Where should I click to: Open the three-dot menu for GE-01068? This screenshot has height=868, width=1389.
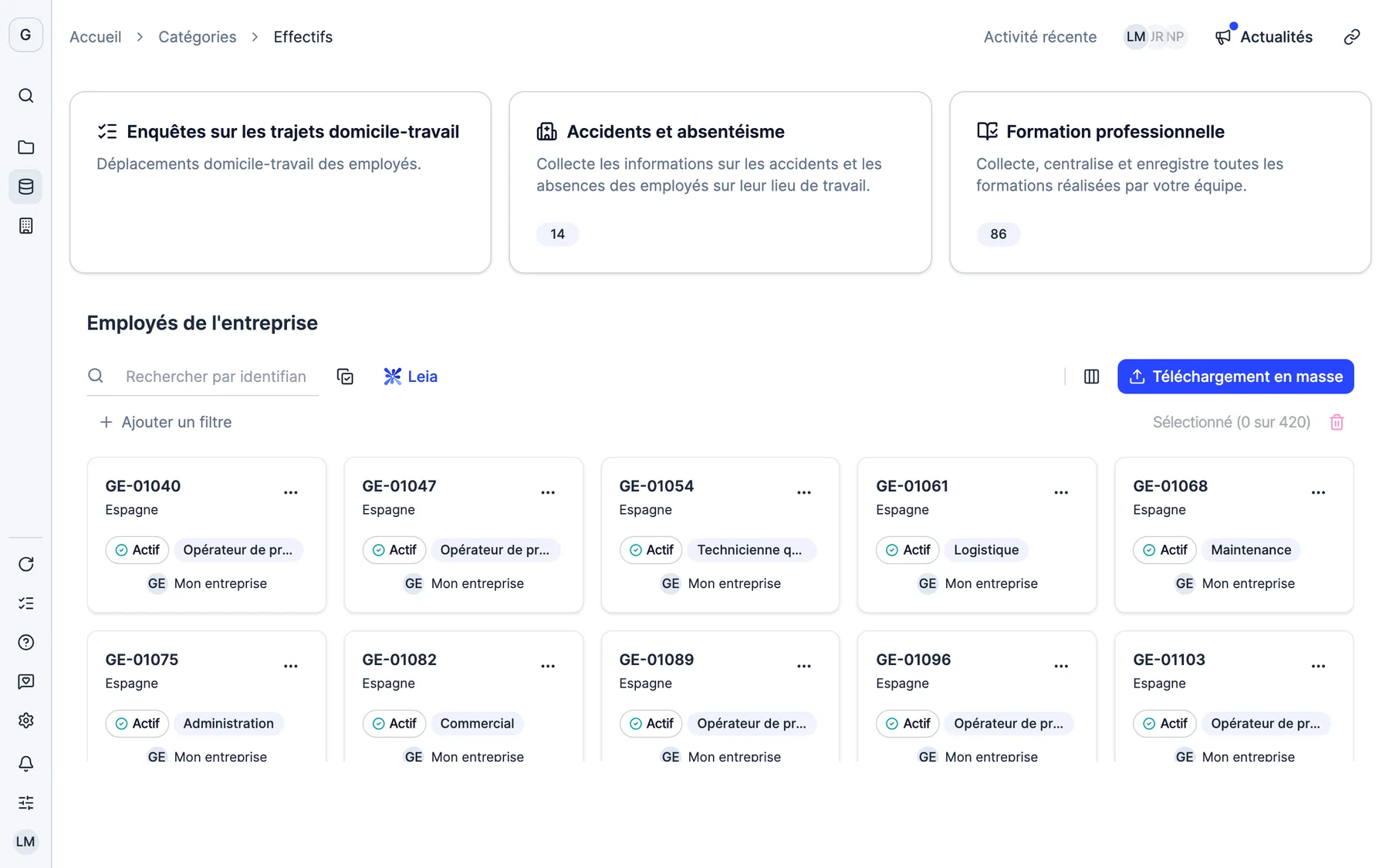coord(1318,492)
